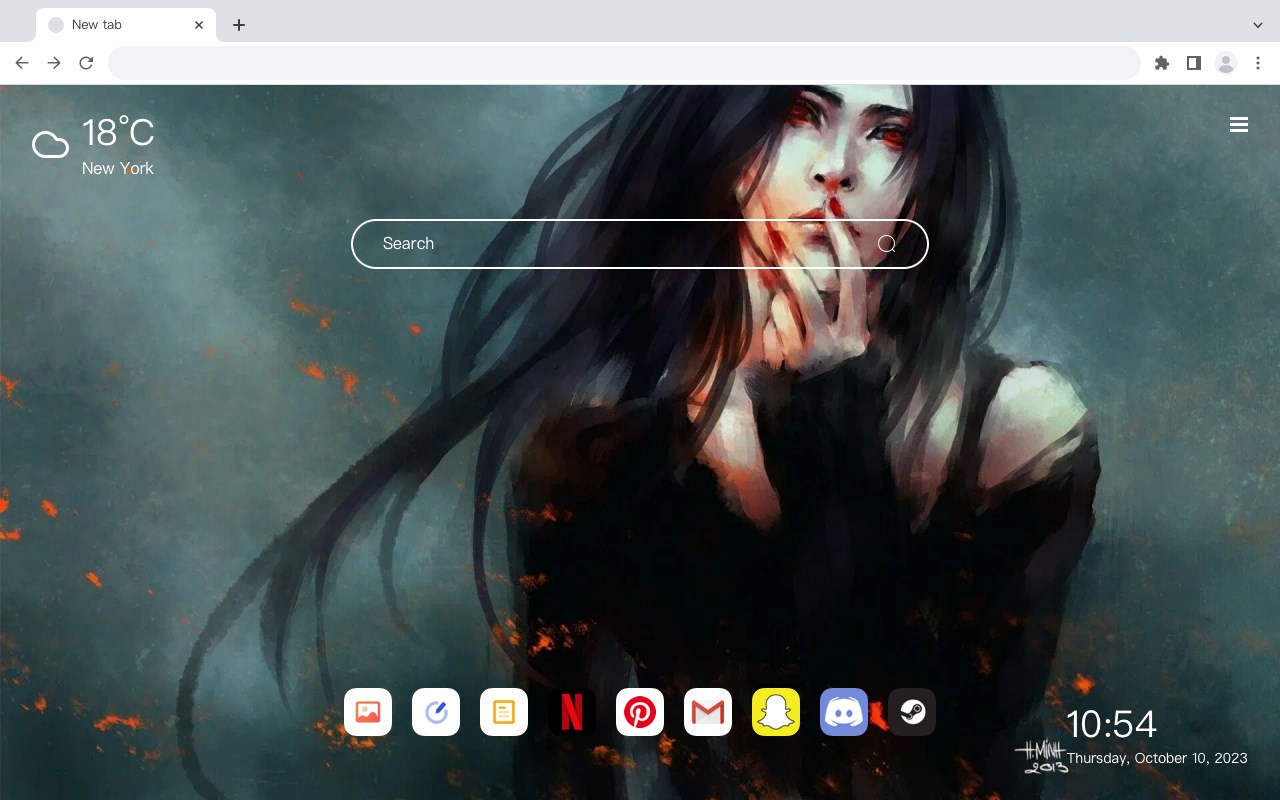
Task: Open the Steam shortcut
Action: coord(912,712)
